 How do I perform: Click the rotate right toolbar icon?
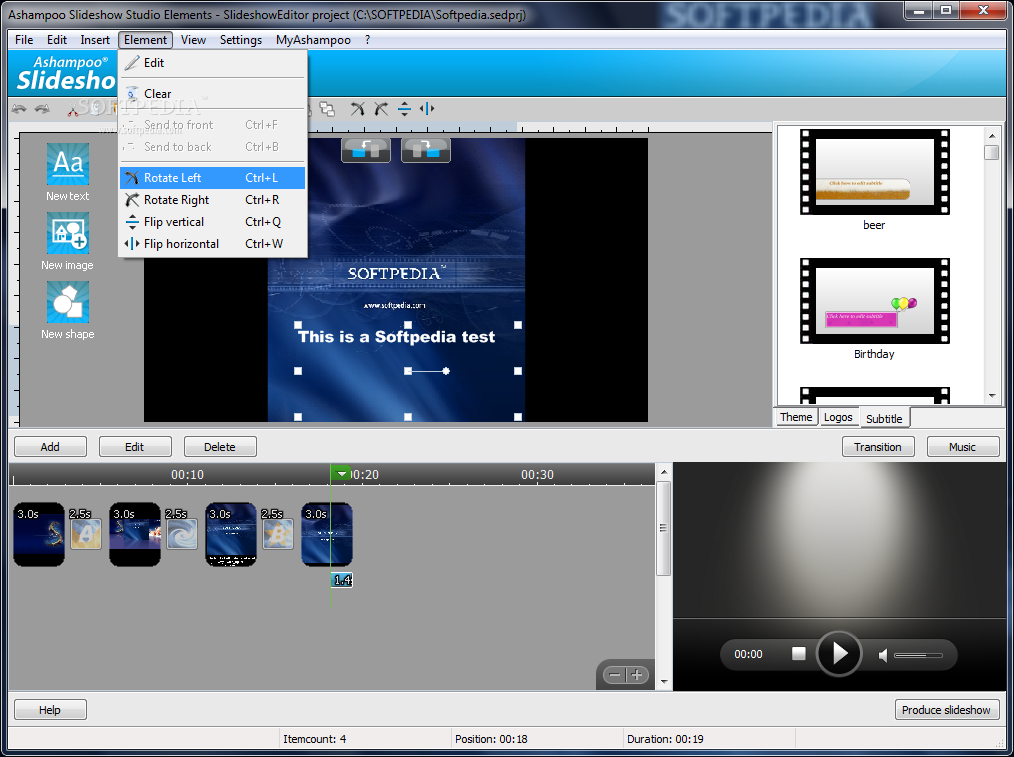[x=381, y=109]
